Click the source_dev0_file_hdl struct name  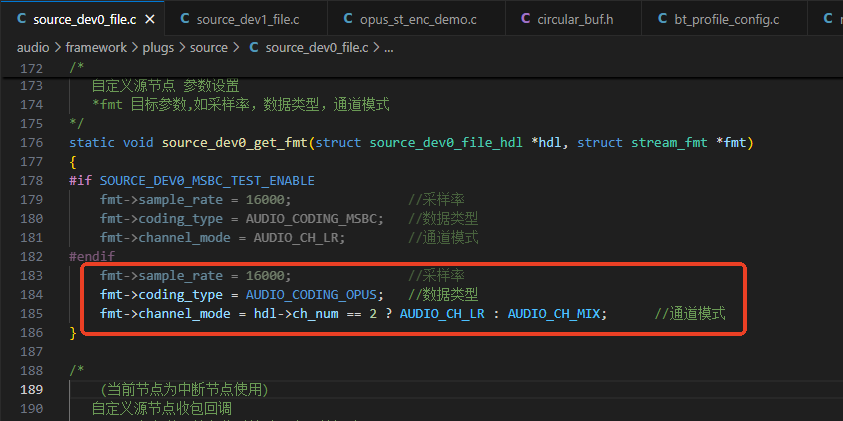[446, 142]
